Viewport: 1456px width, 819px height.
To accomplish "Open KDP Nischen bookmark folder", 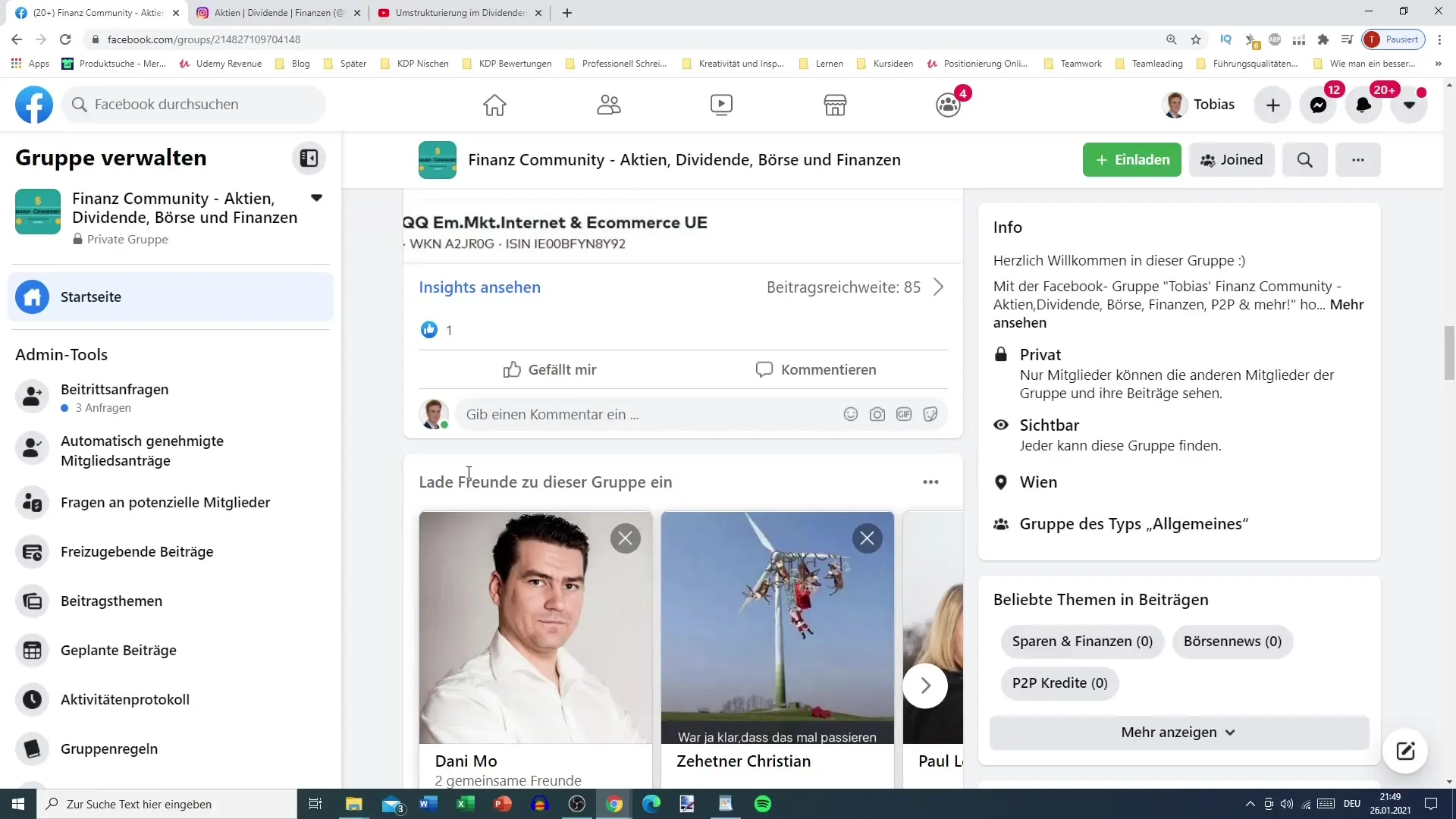I will (414, 64).
